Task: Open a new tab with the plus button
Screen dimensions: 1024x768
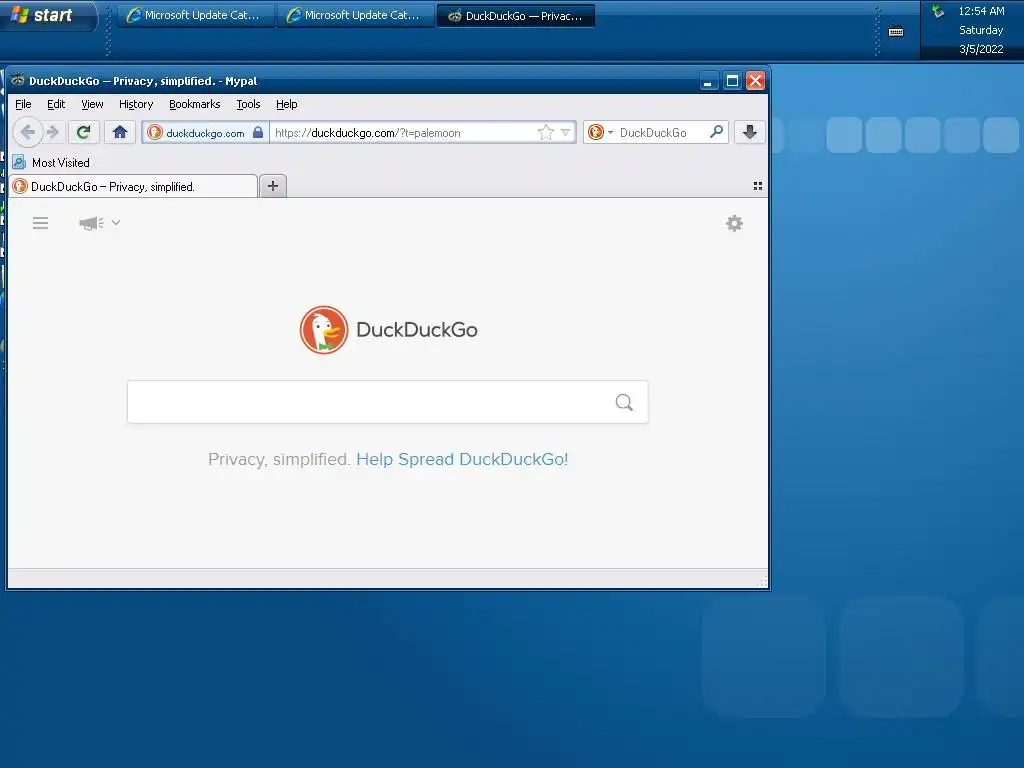Action: [x=273, y=186]
